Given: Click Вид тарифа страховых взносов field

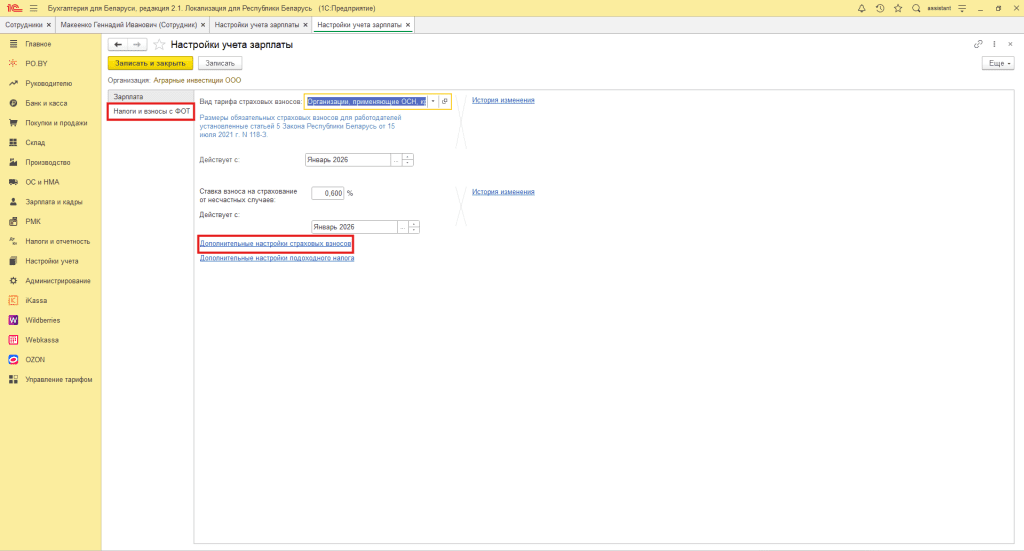Looking at the screenshot, I should 366,101.
